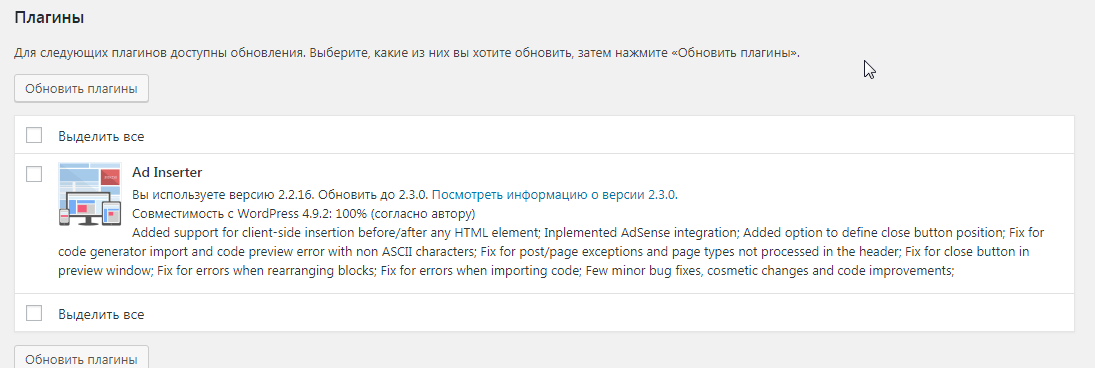This screenshot has height=368, width=1095.
Task: Select the Ad Inserter plugin checkbox
Action: 34,174
